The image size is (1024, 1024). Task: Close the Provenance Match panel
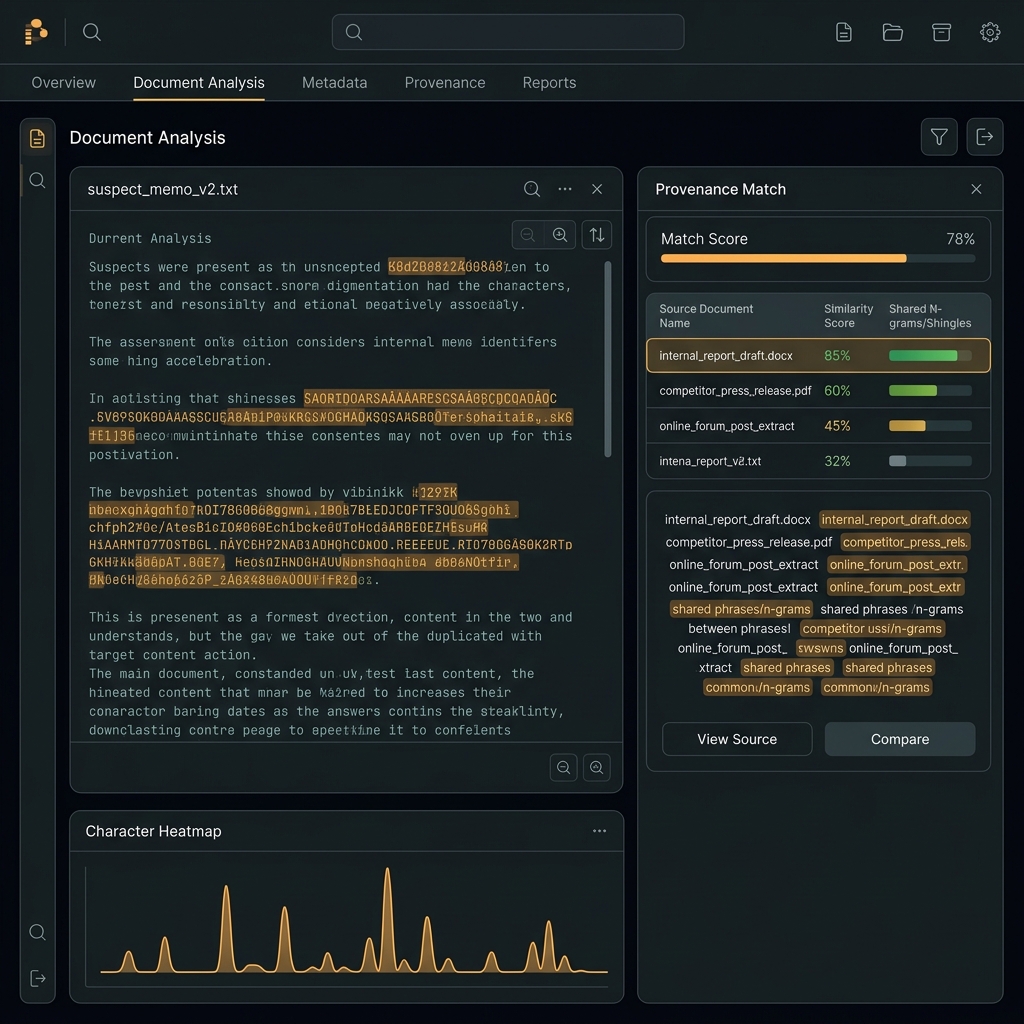pyautogui.click(x=976, y=189)
